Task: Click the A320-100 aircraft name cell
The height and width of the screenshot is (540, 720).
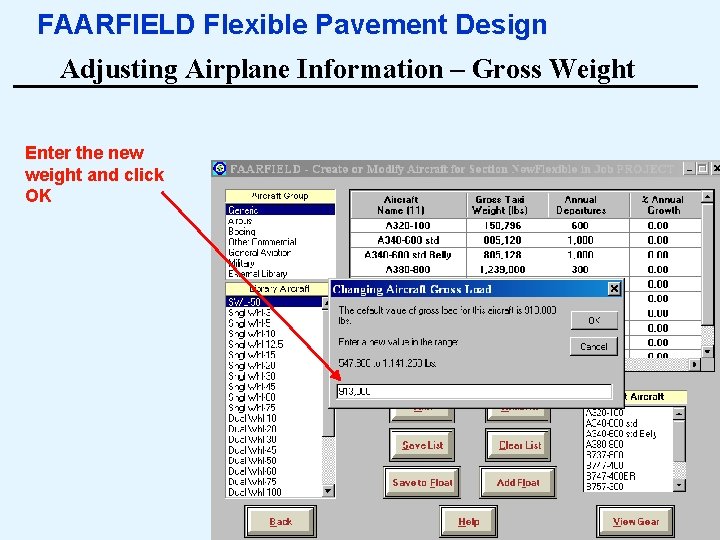Action: click(408, 225)
